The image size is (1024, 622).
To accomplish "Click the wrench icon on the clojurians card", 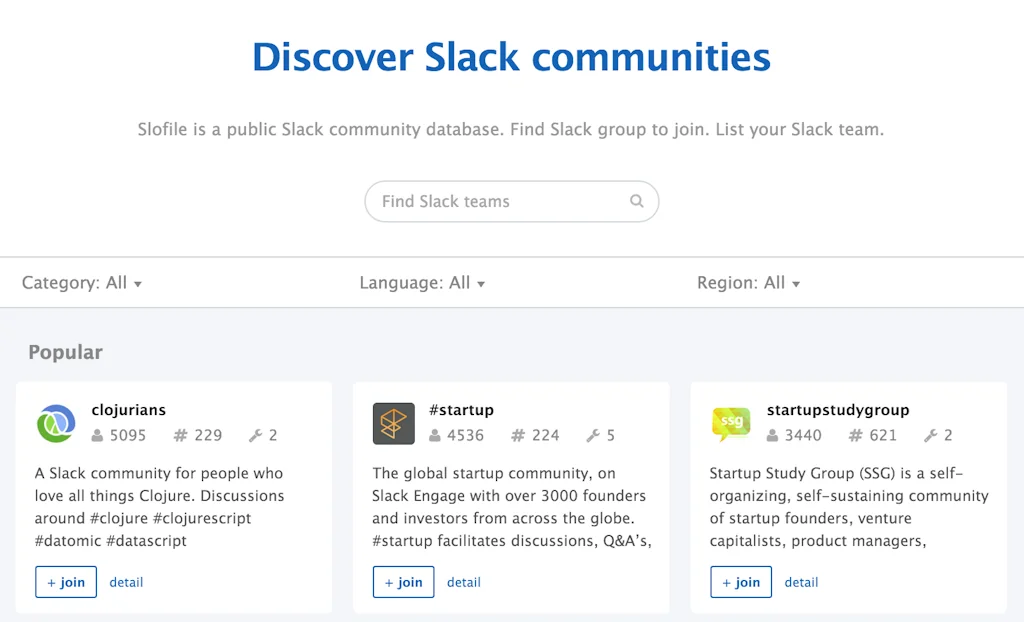I will tap(253, 435).
